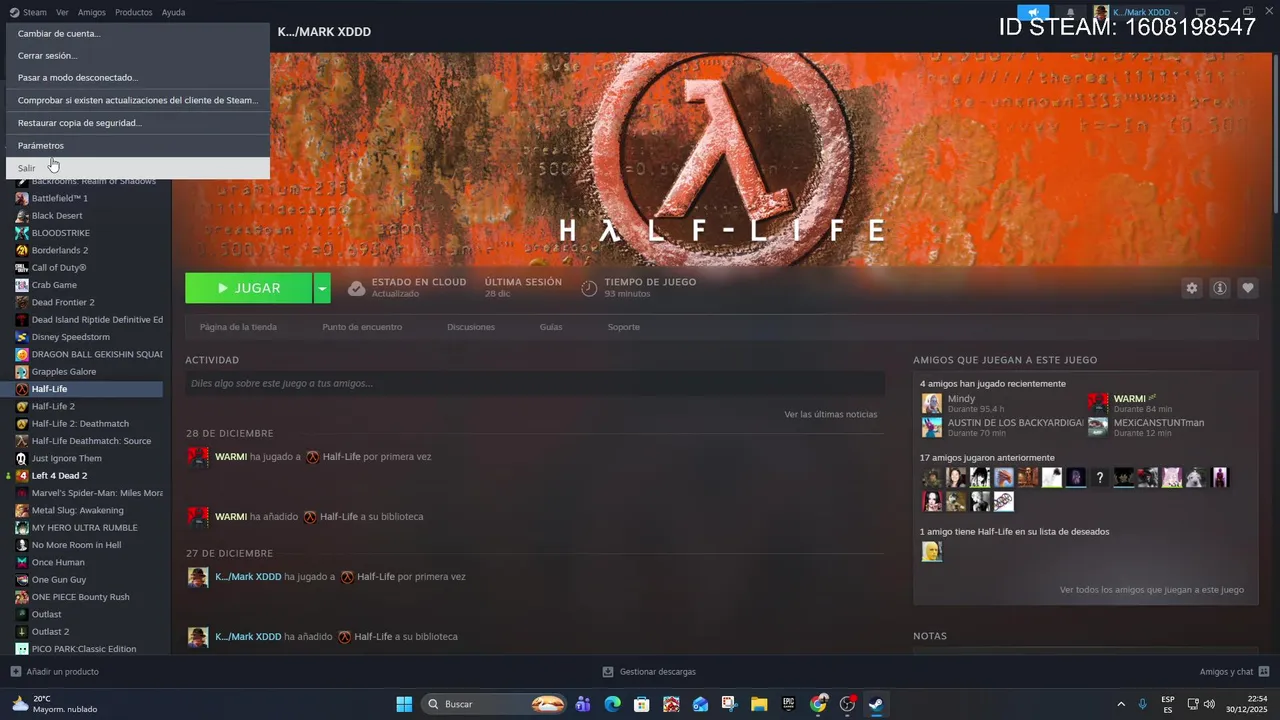Image resolution: width=1280 pixels, height=720 pixels.
Task: Open the Guías tab
Action: 551,327
